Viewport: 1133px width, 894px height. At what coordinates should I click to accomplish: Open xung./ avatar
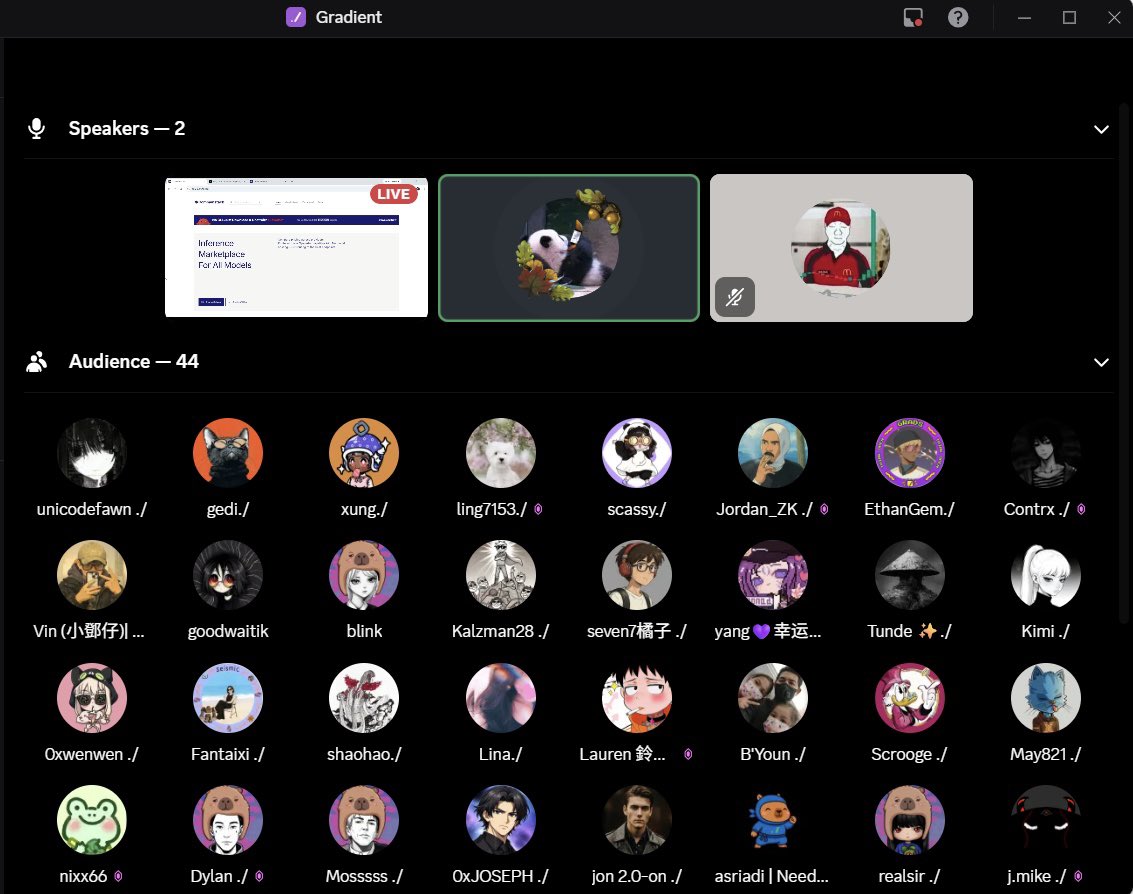point(364,453)
